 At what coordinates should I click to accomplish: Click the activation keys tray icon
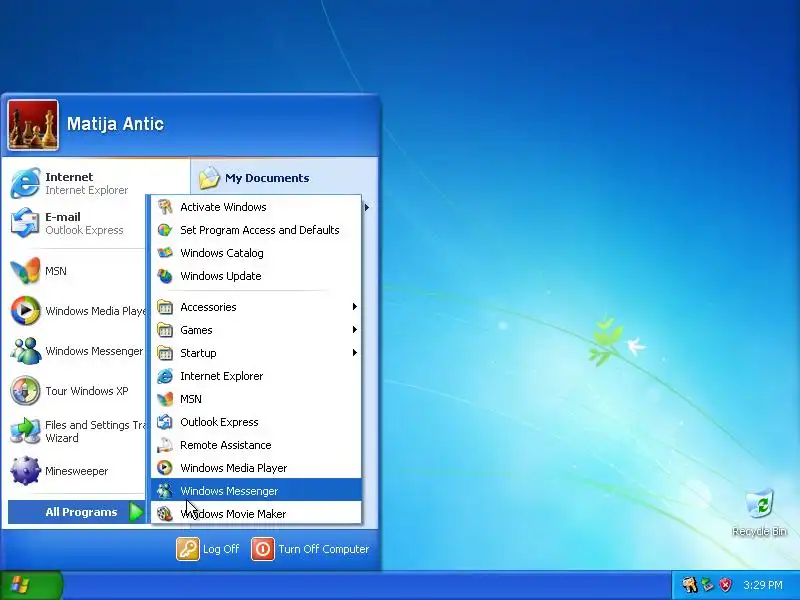[689, 585]
